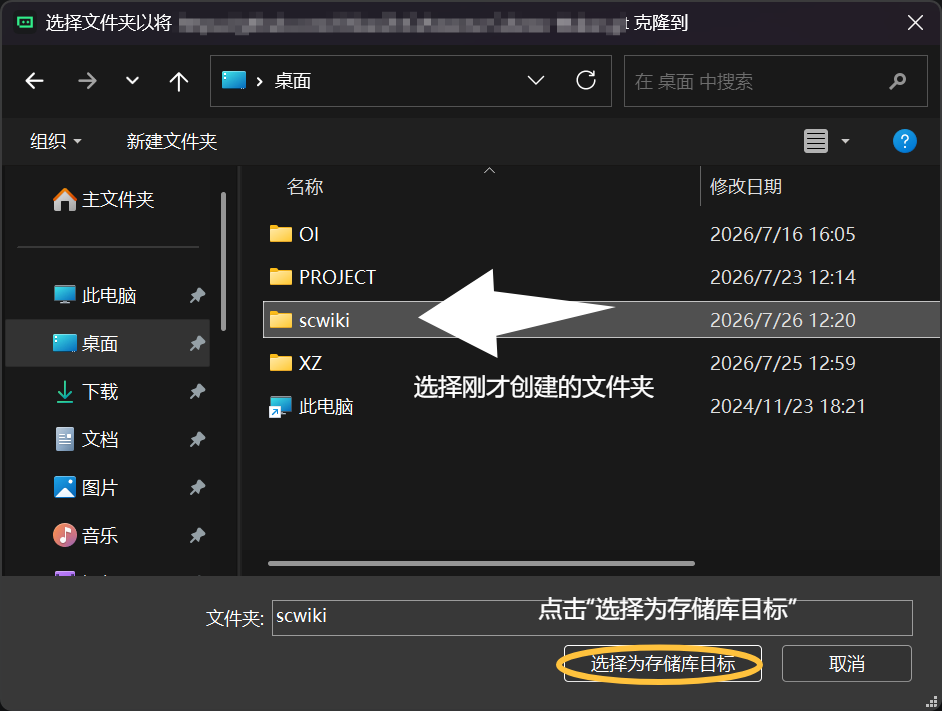Open the 组织 menu
The width and height of the screenshot is (942, 711).
coord(55,141)
